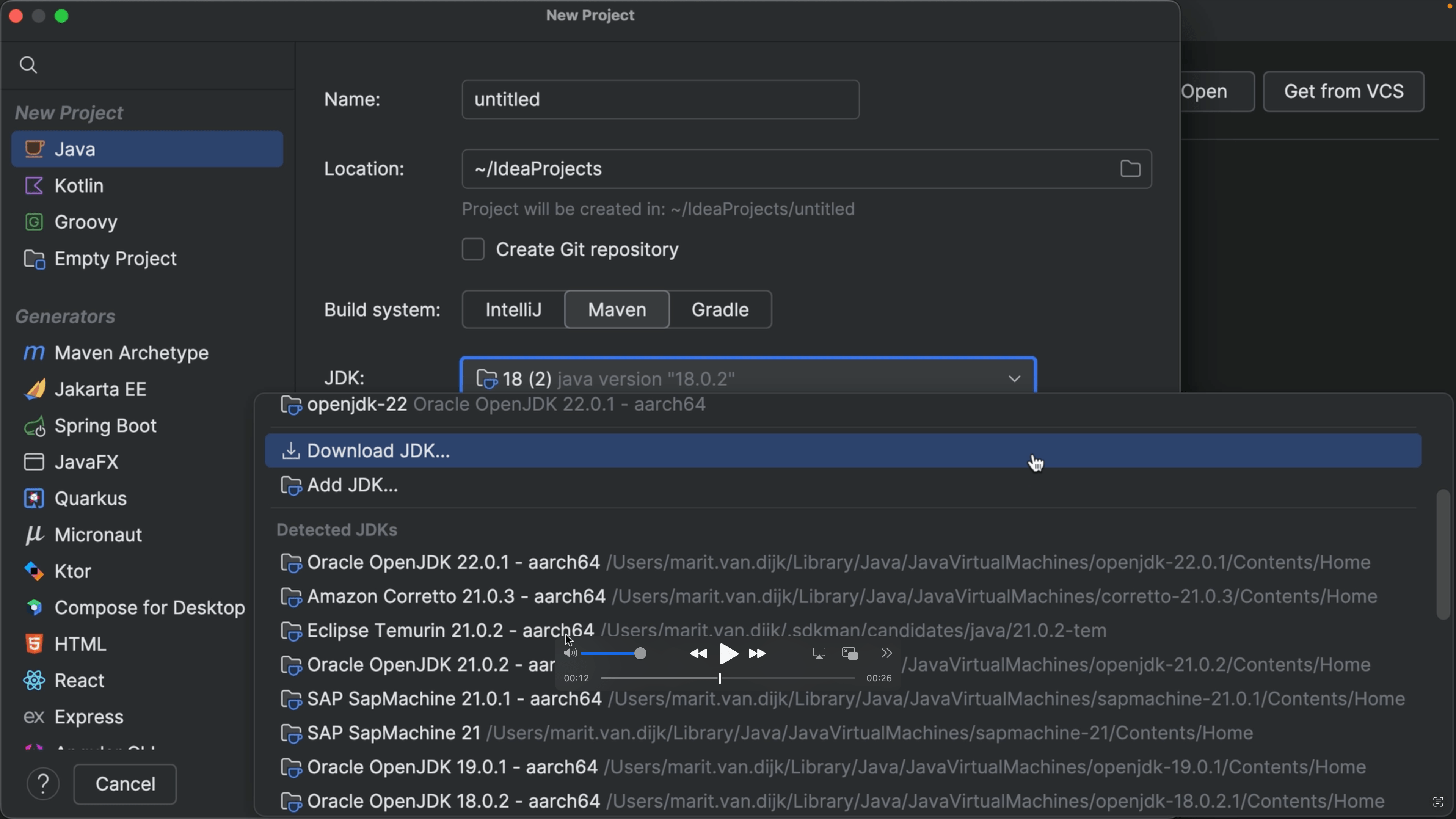Click the Name input field

(660, 99)
